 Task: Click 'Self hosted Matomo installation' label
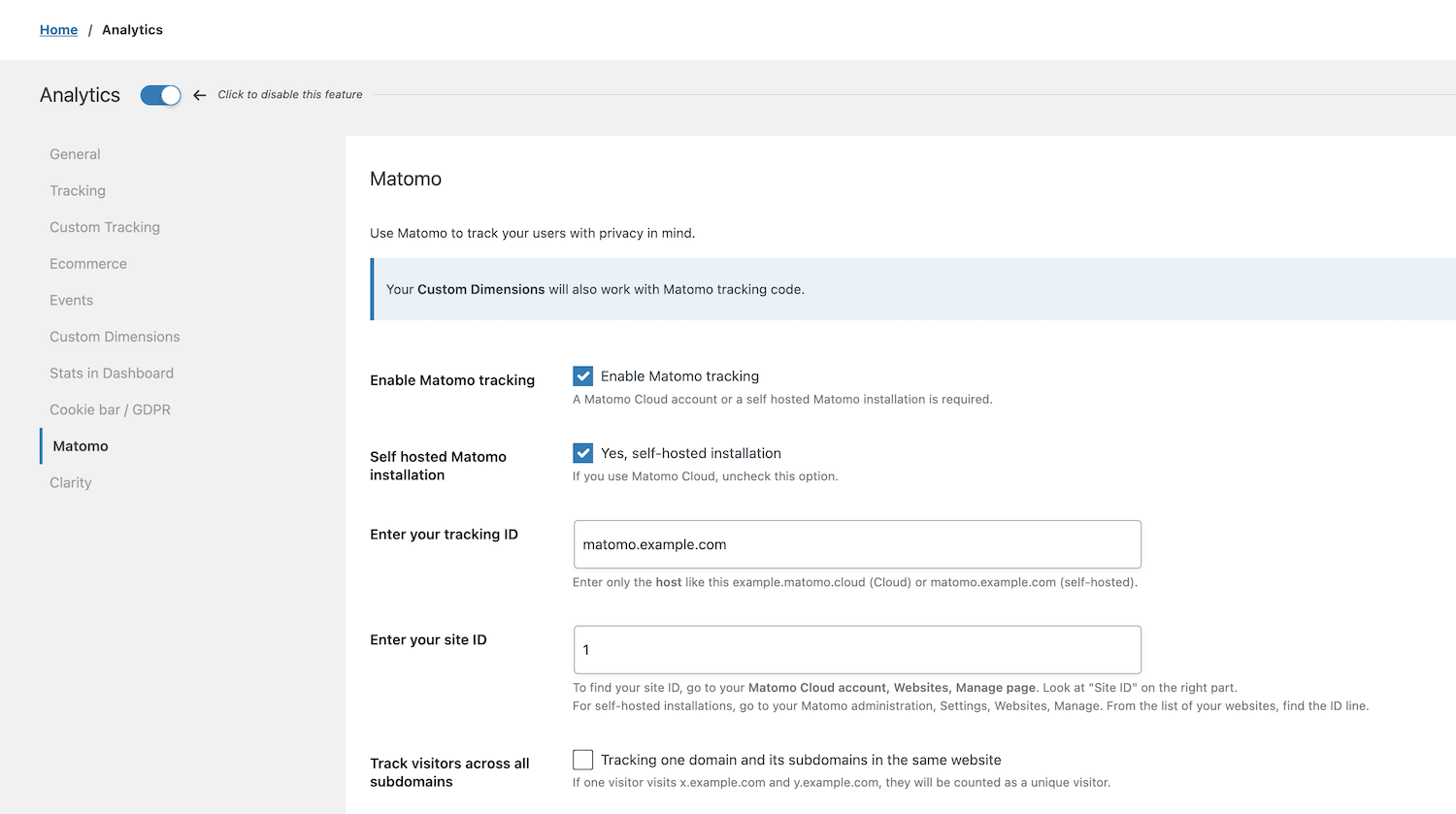(x=438, y=466)
